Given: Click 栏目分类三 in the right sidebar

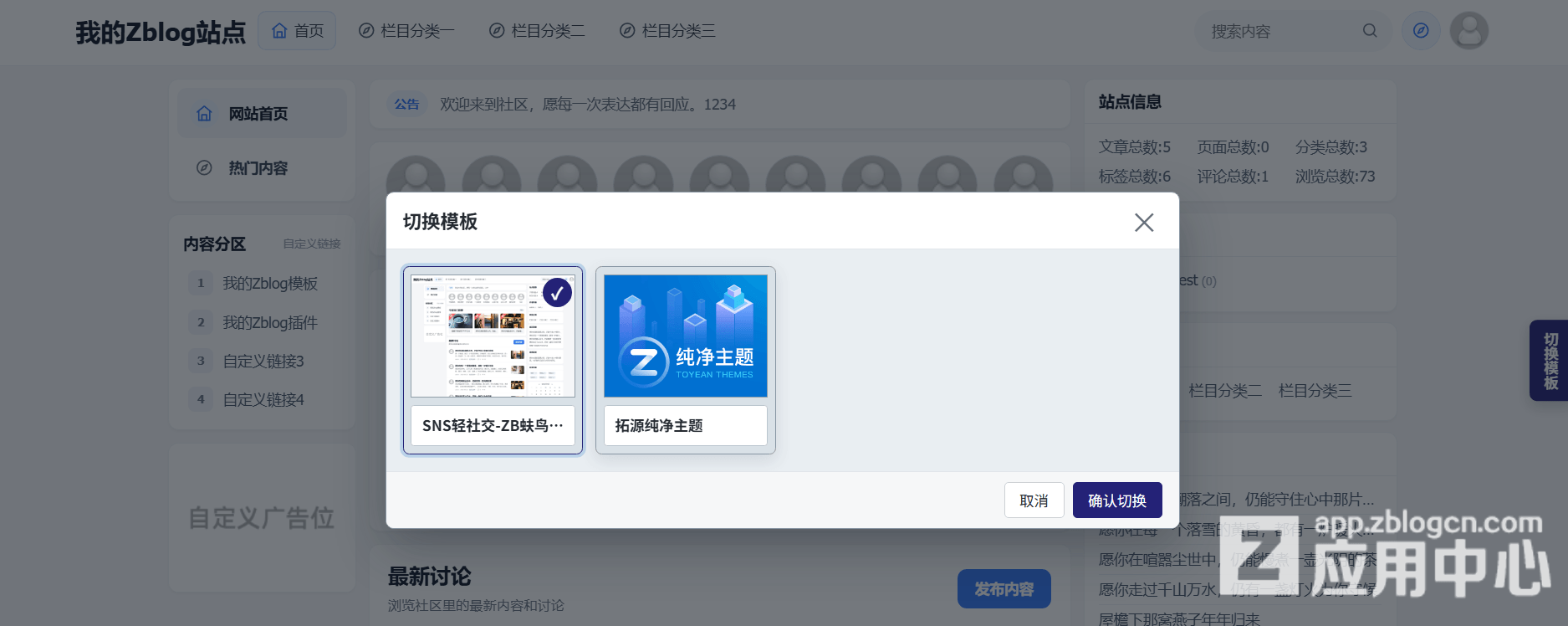Looking at the screenshot, I should [x=1315, y=391].
